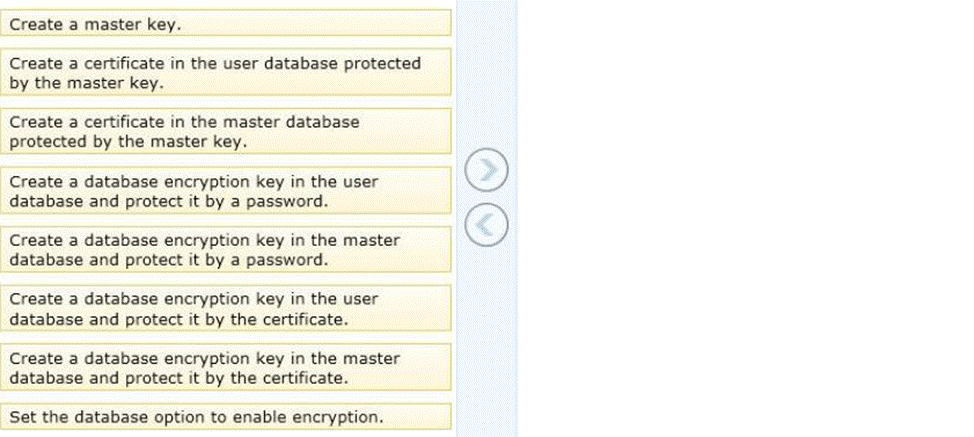Select 'Create a certificate in the user database' step
Image resolution: width=974 pixels, height=437 pixels.
pos(226,72)
